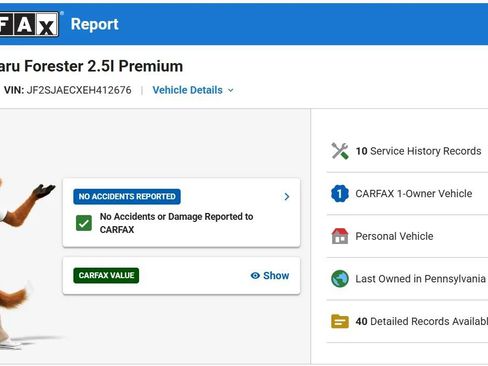
Task: Click the green checkmark beside No Accidents
Action: click(84, 223)
